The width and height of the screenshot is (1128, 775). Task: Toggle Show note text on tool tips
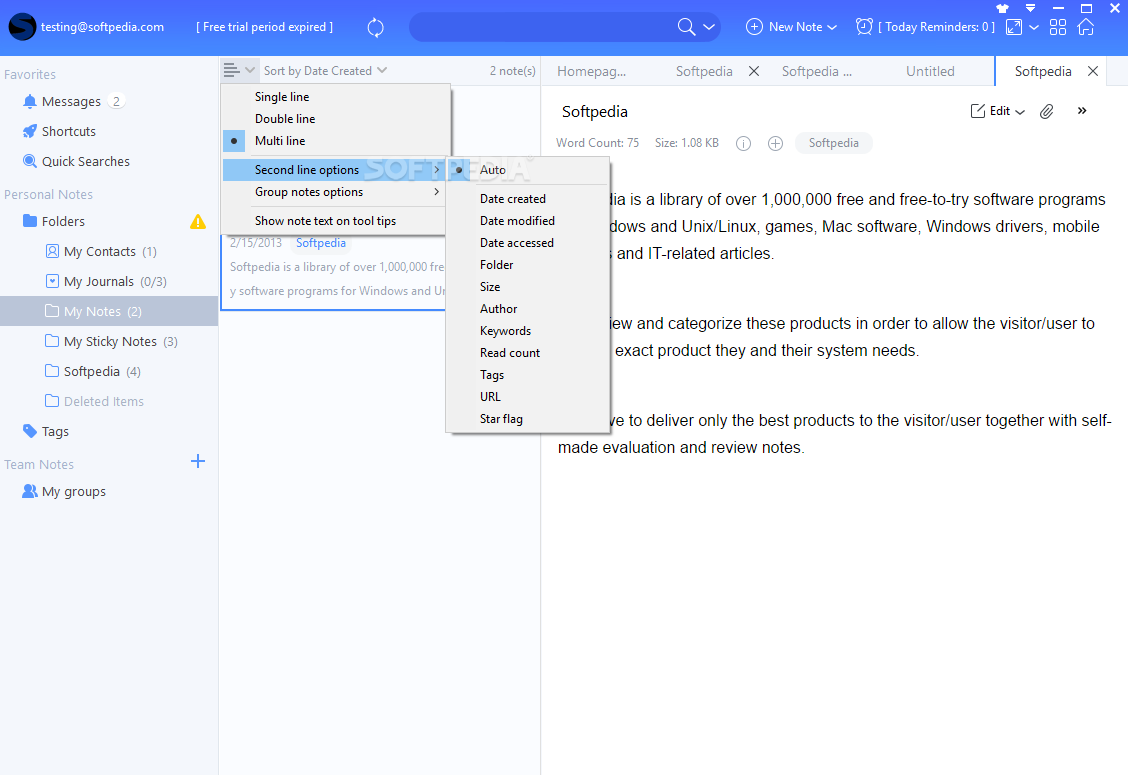click(x=336, y=221)
